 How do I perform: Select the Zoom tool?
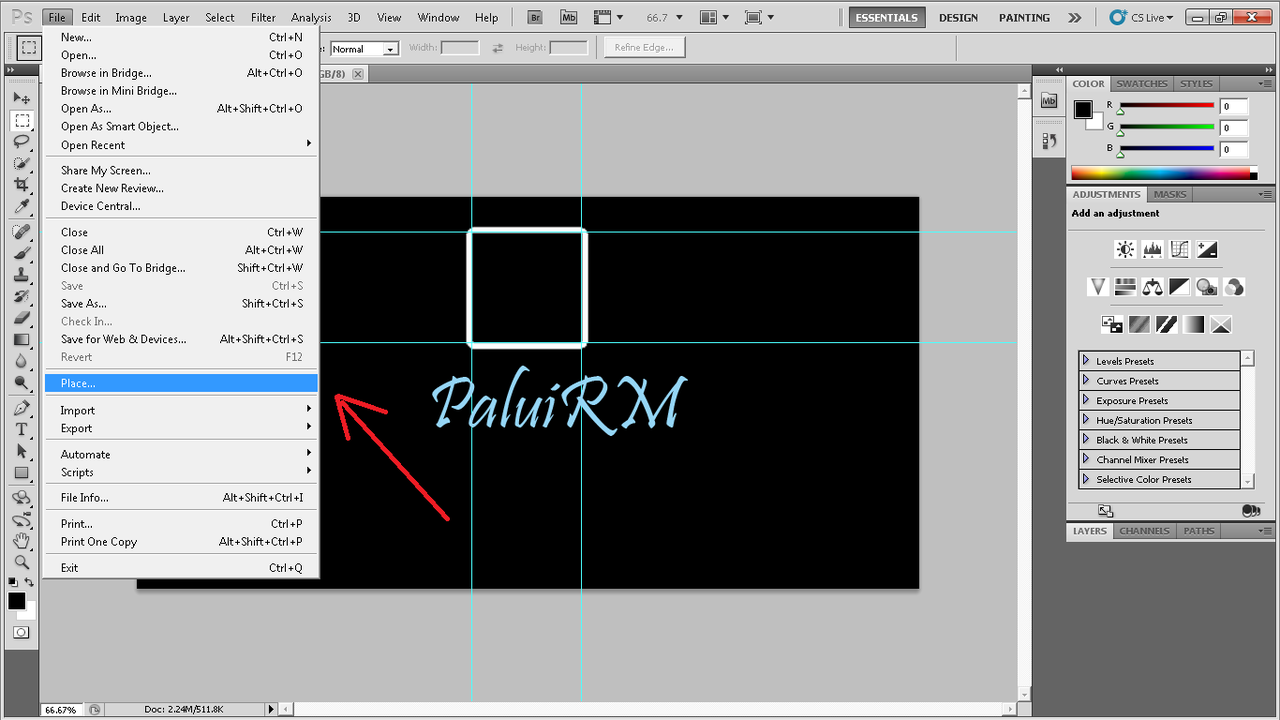pyautogui.click(x=21, y=562)
